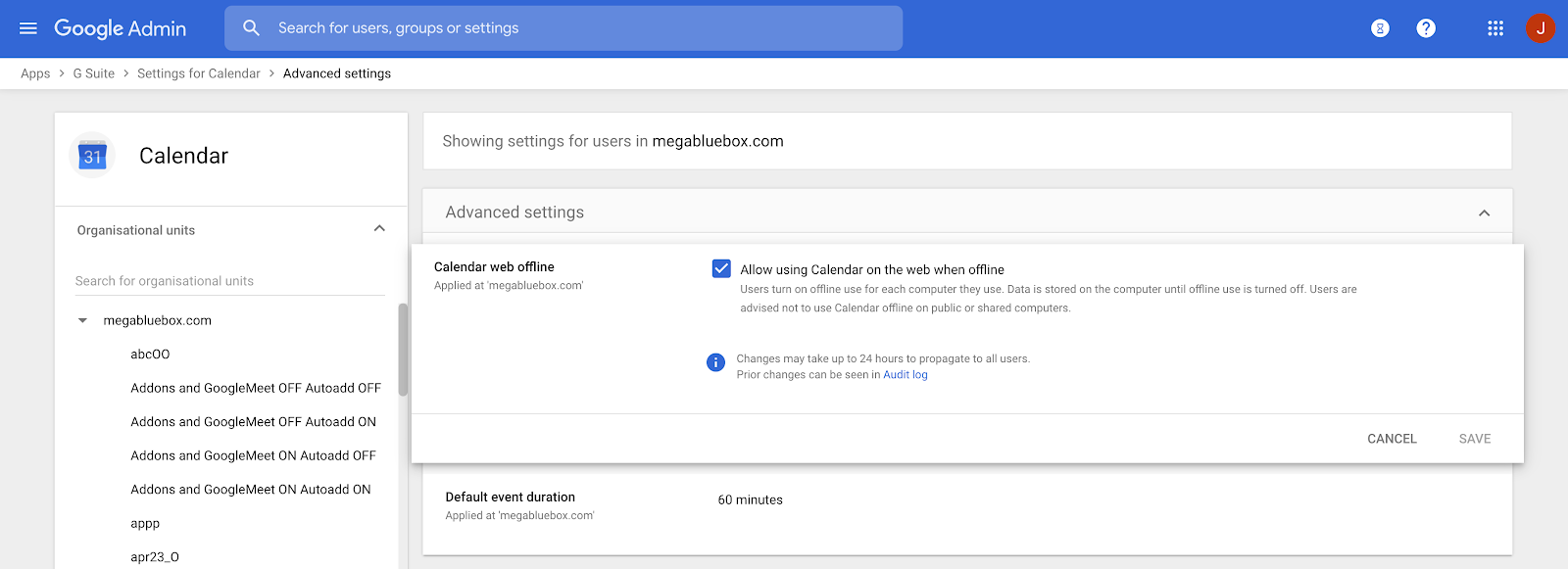Open the Help question mark icon

pos(1426,28)
